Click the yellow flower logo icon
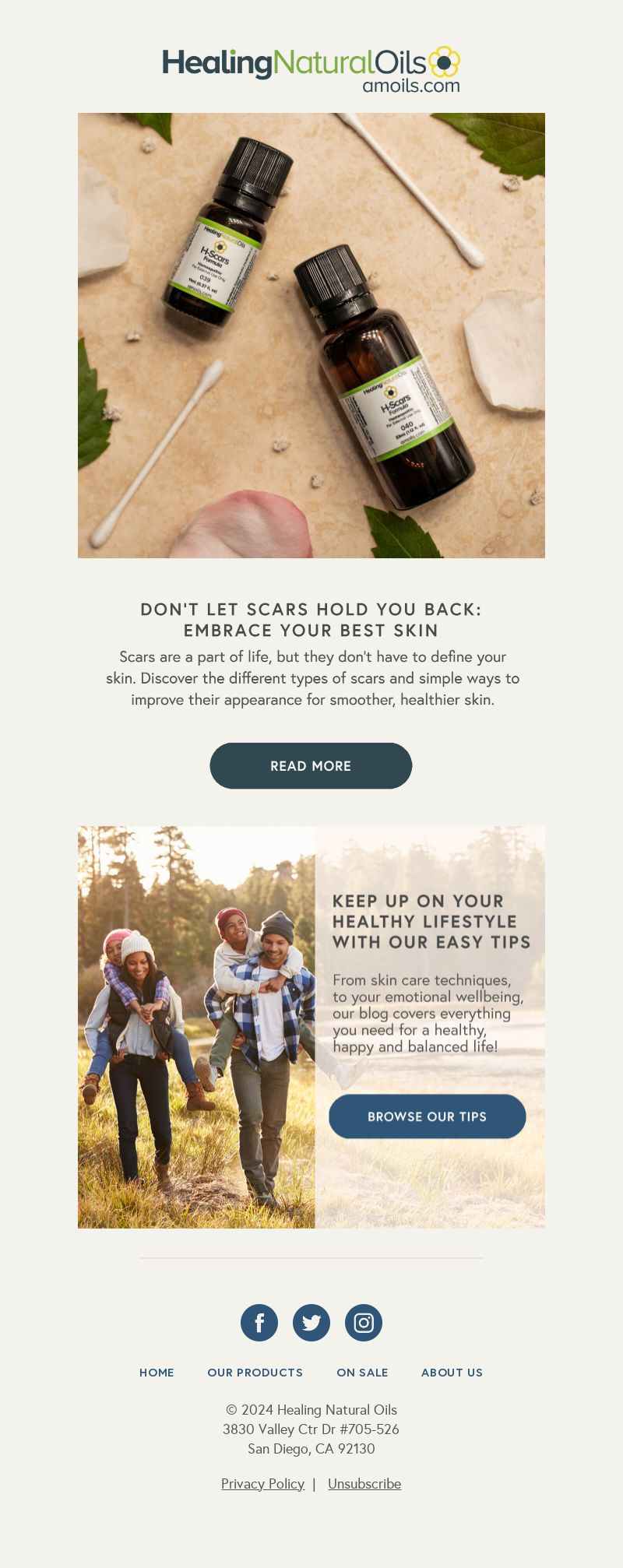The width and height of the screenshot is (623, 1568). pyautogui.click(x=444, y=62)
